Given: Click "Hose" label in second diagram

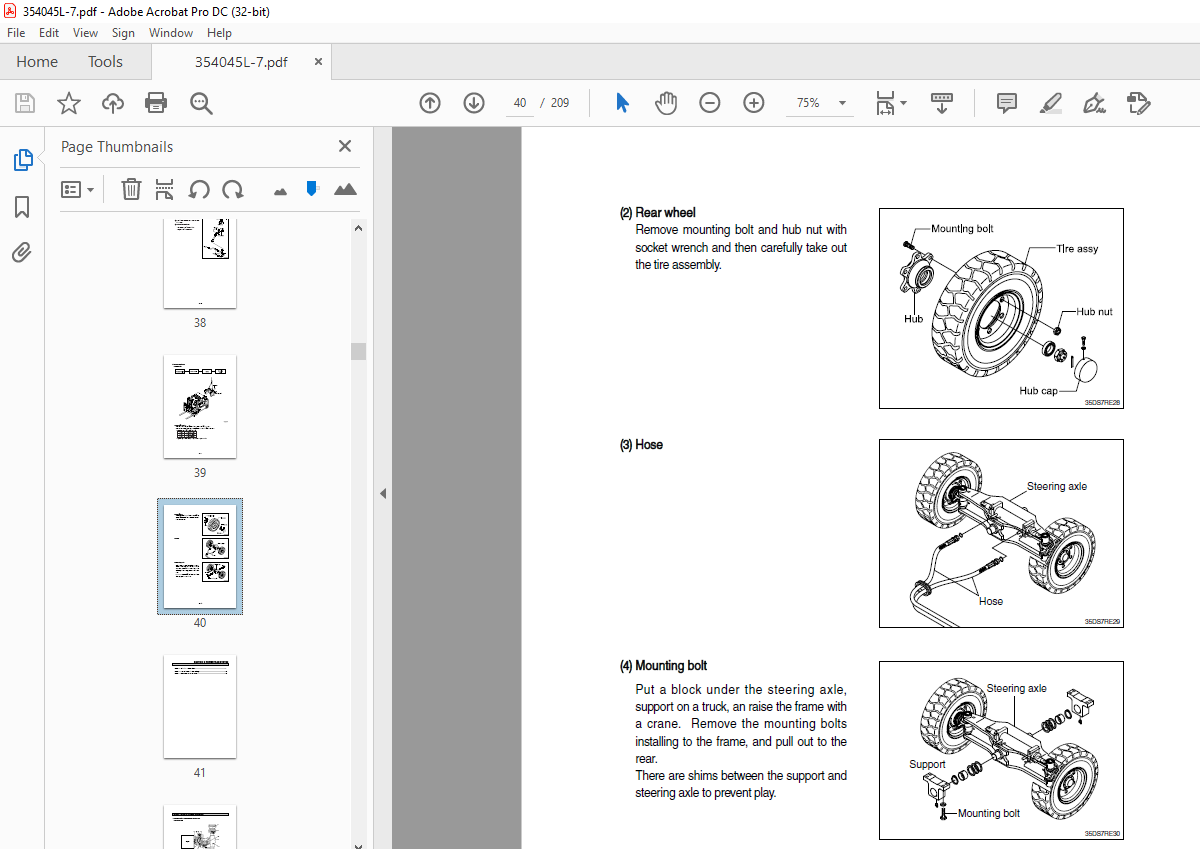Looking at the screenshot, I should click(991, 601).
